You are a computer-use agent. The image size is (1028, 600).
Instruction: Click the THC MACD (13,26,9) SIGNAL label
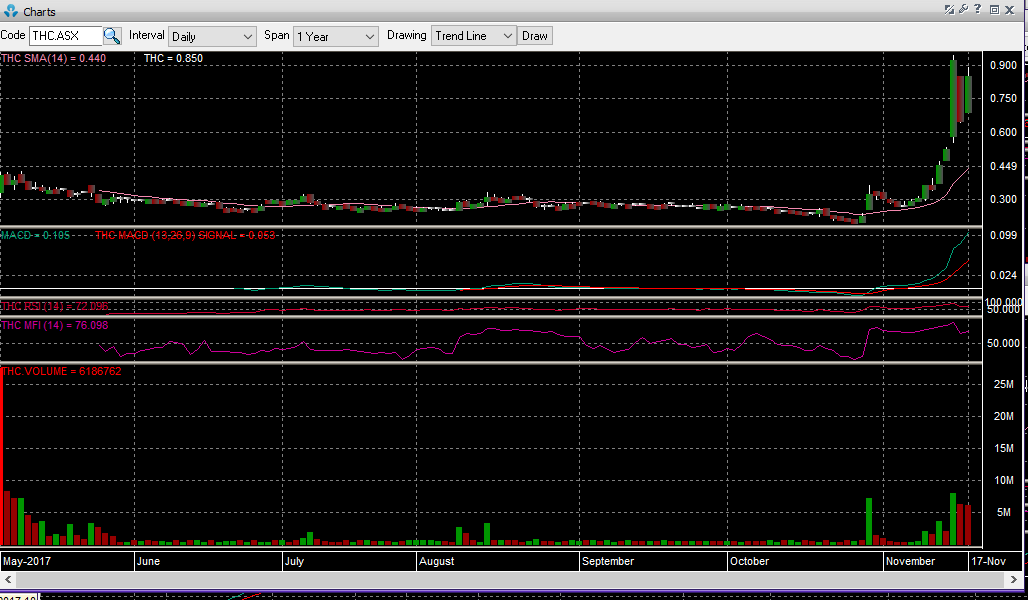(x=186, y=235)
